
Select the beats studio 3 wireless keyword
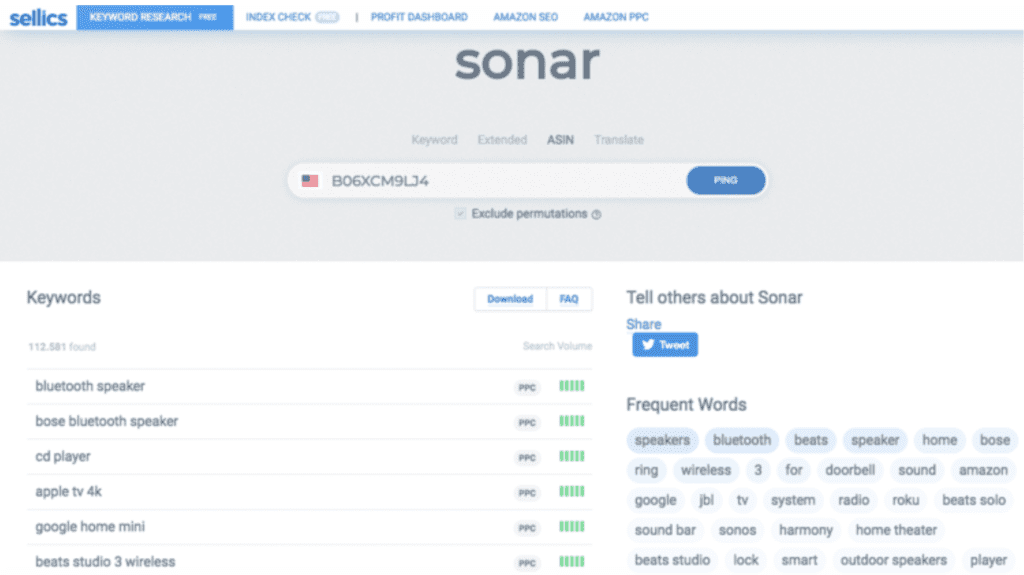point(105,562)
